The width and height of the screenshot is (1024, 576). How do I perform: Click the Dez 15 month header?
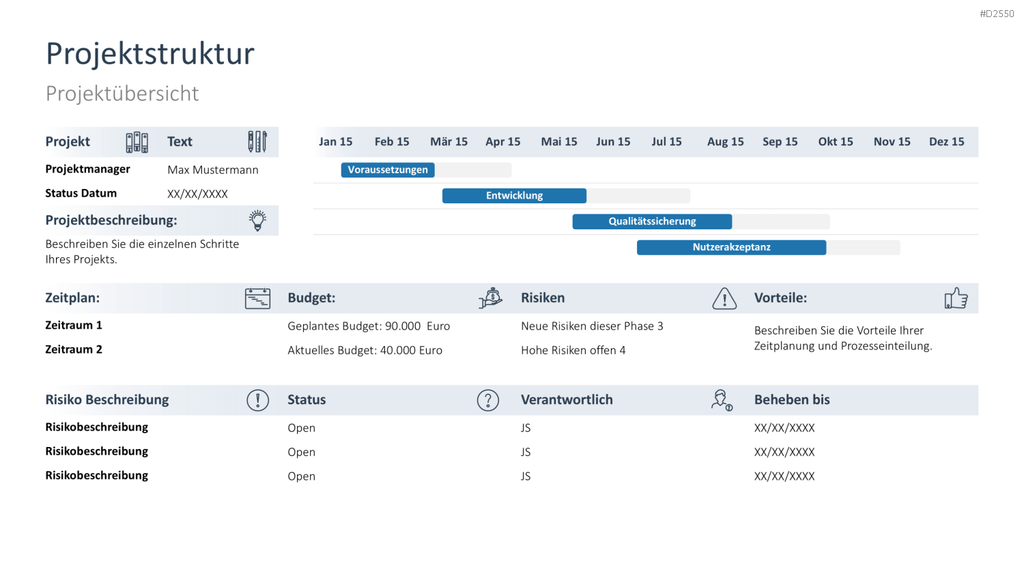(947, 142)
